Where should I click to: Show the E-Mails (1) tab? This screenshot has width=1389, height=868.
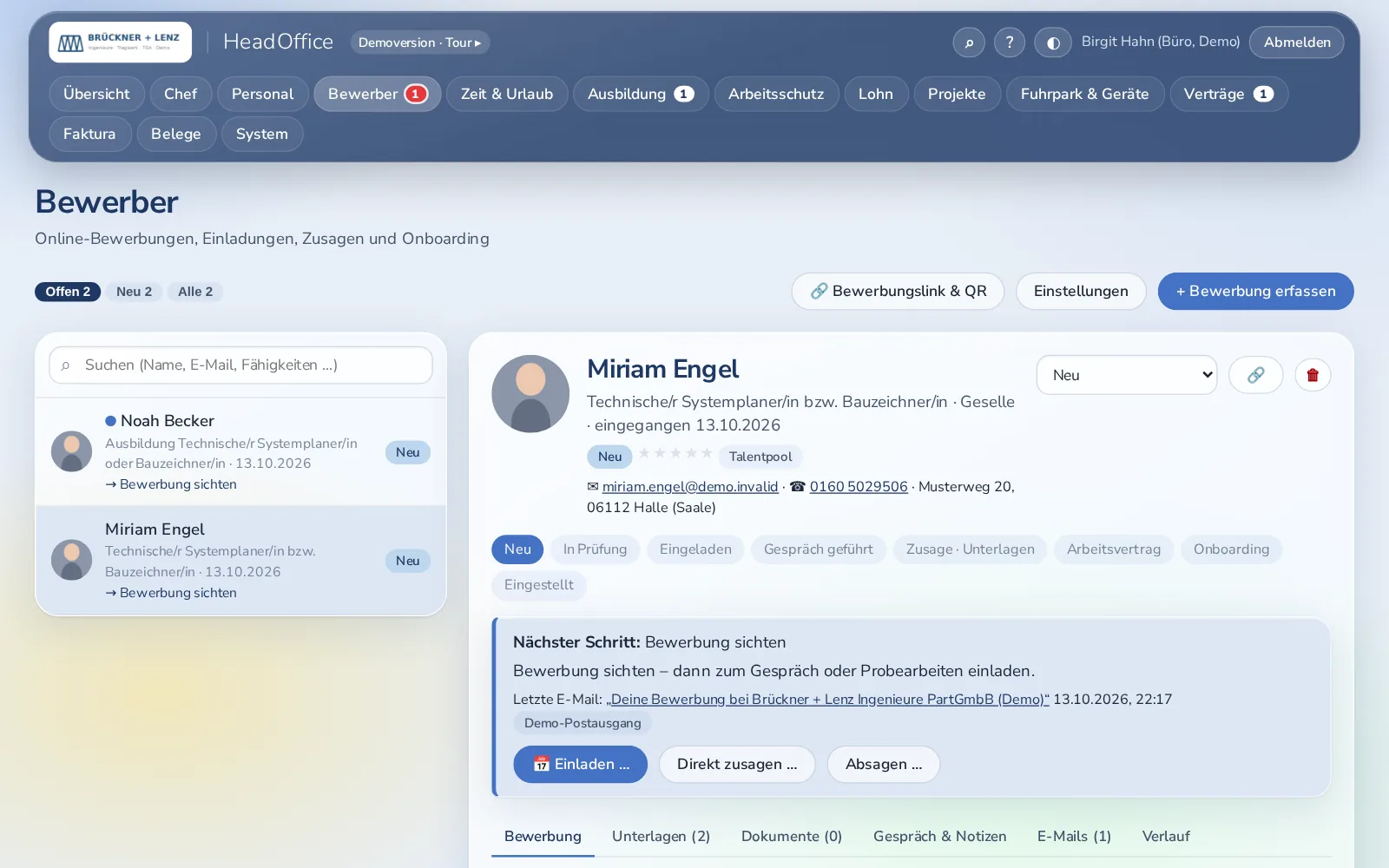click(1075, 837)
